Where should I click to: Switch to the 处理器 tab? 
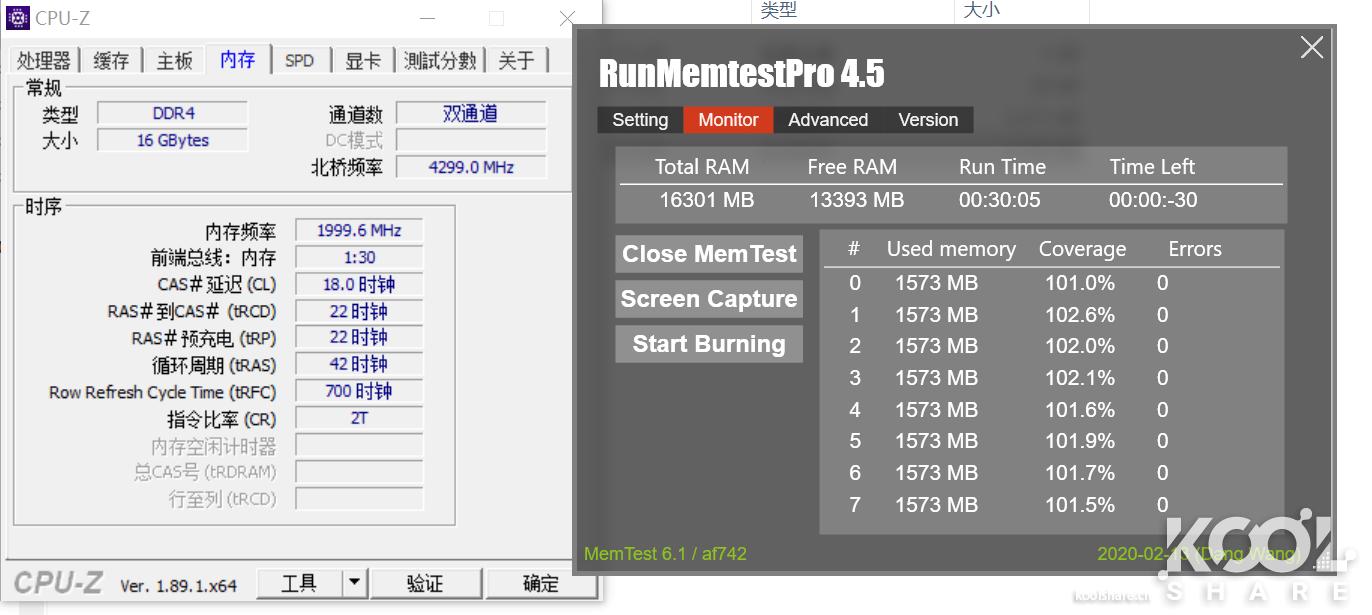[44, 60]
